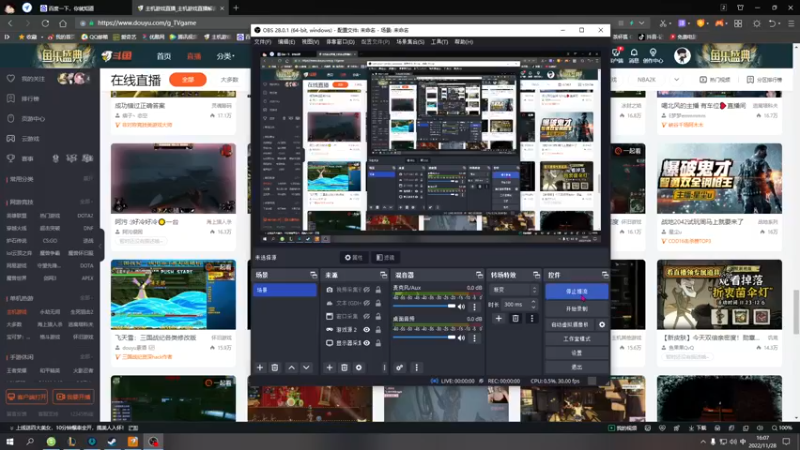Move scene up with the up arrow

point(291,367)
